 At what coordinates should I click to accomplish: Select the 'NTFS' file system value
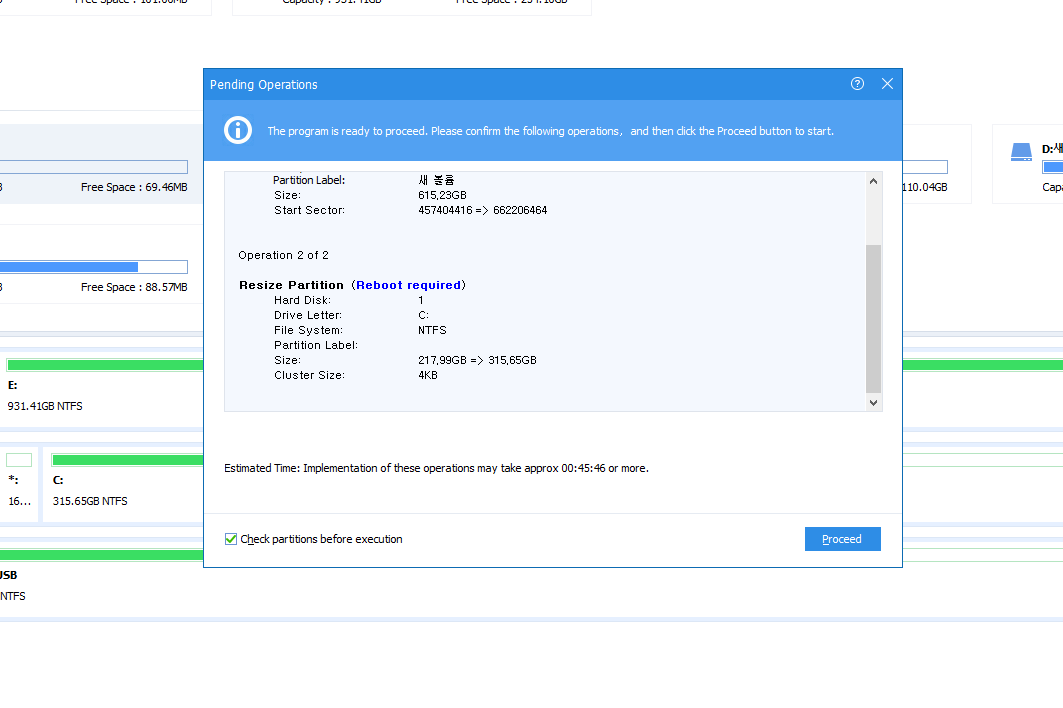(432, 330)
